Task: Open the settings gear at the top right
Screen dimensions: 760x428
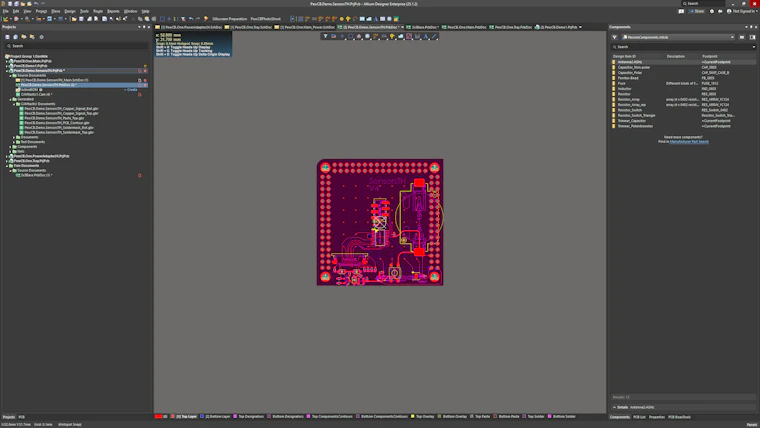Action: pyautogui.click(x=712, y=11)
